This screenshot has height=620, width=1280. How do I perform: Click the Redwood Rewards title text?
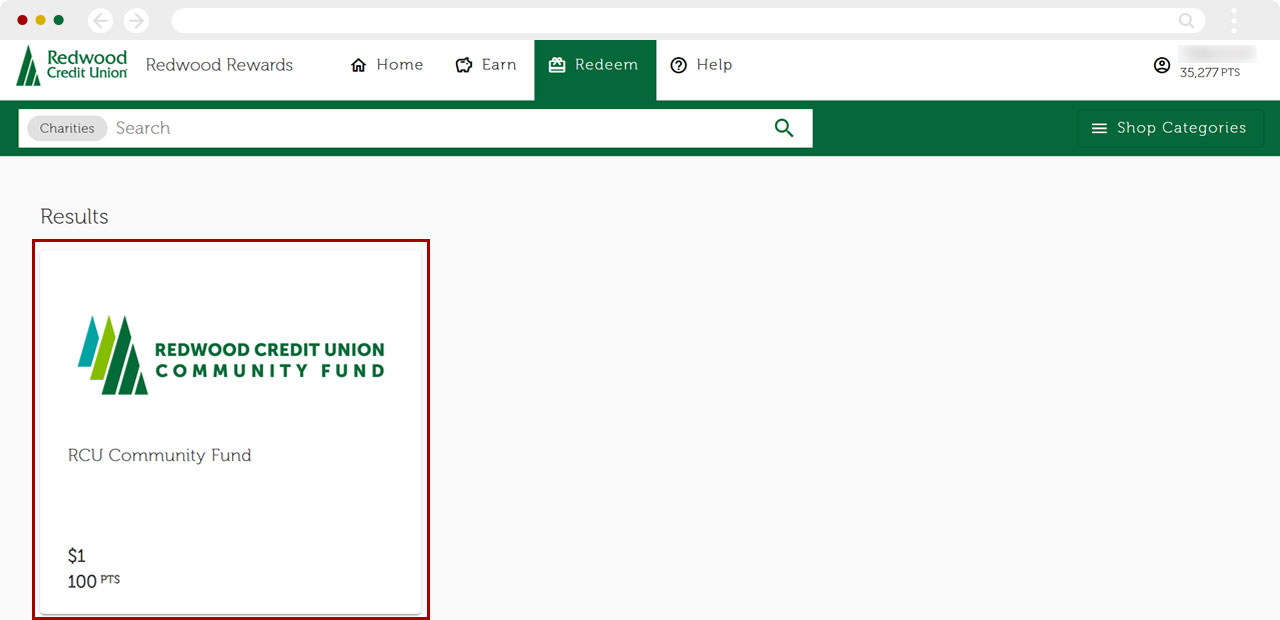click(219, 65)
